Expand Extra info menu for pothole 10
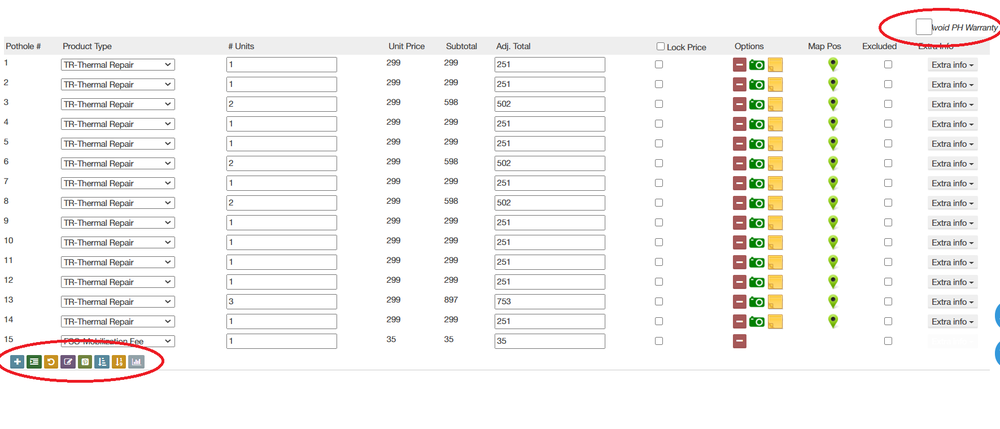This screenshot has width=1000, height=429. click(952, 242)
